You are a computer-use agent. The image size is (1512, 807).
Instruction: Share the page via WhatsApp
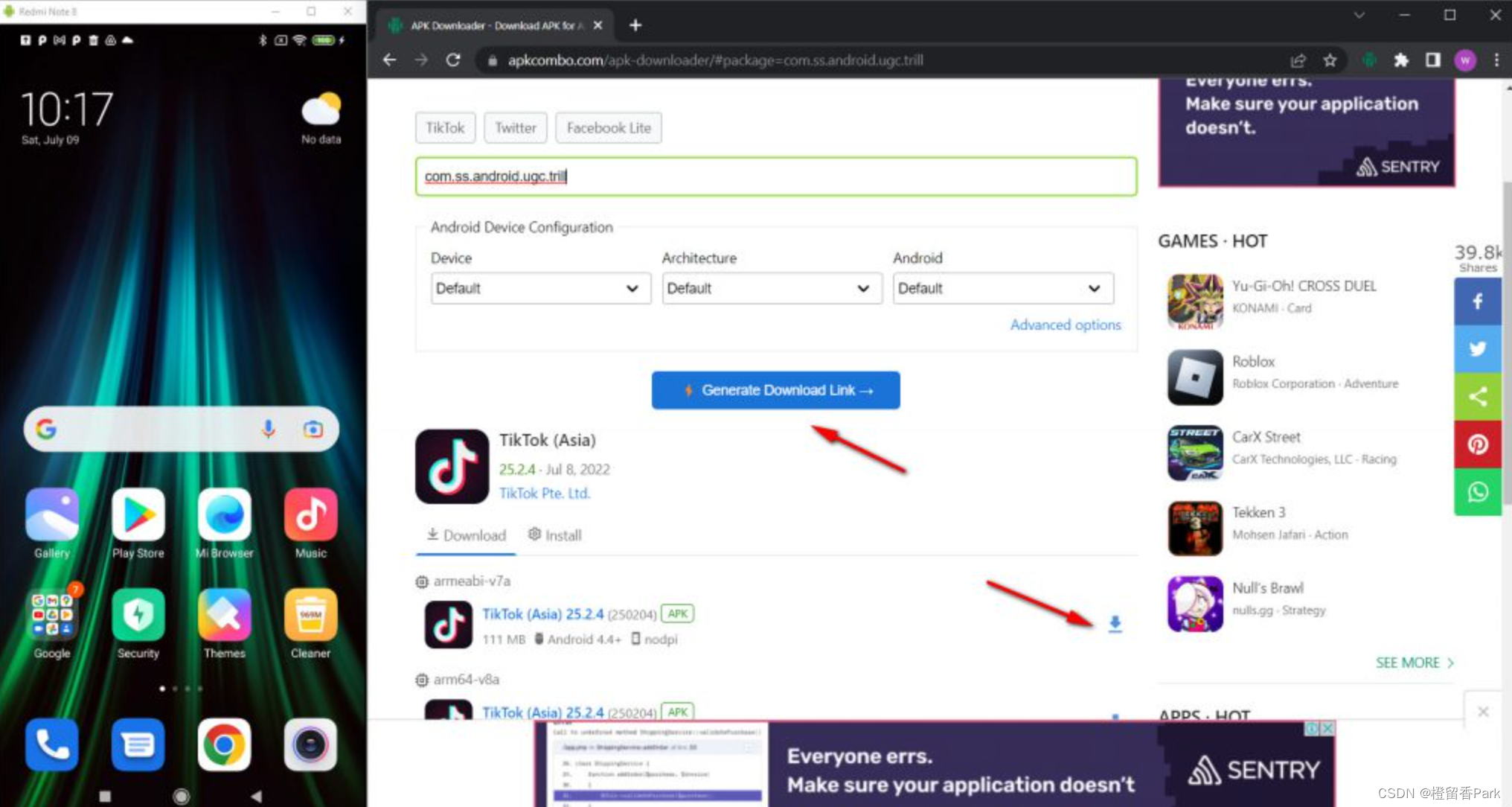pyautogui.click(x=1478, y=492)
